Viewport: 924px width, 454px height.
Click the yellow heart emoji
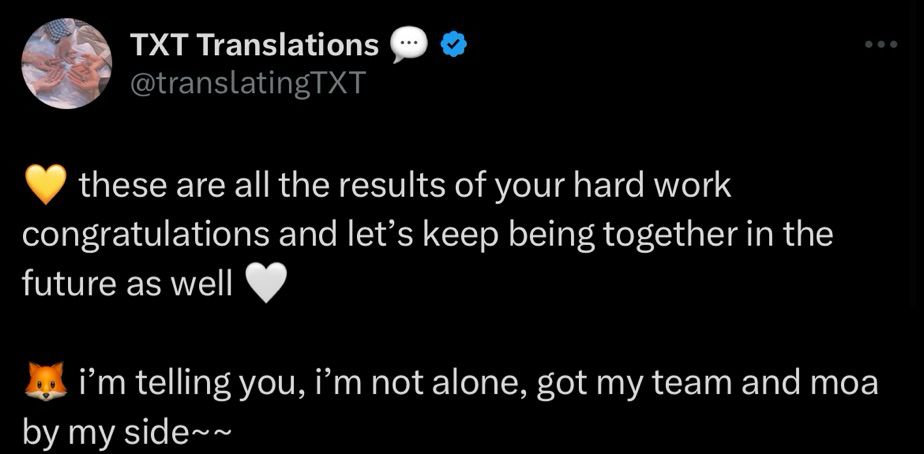[x=43, y=187]
